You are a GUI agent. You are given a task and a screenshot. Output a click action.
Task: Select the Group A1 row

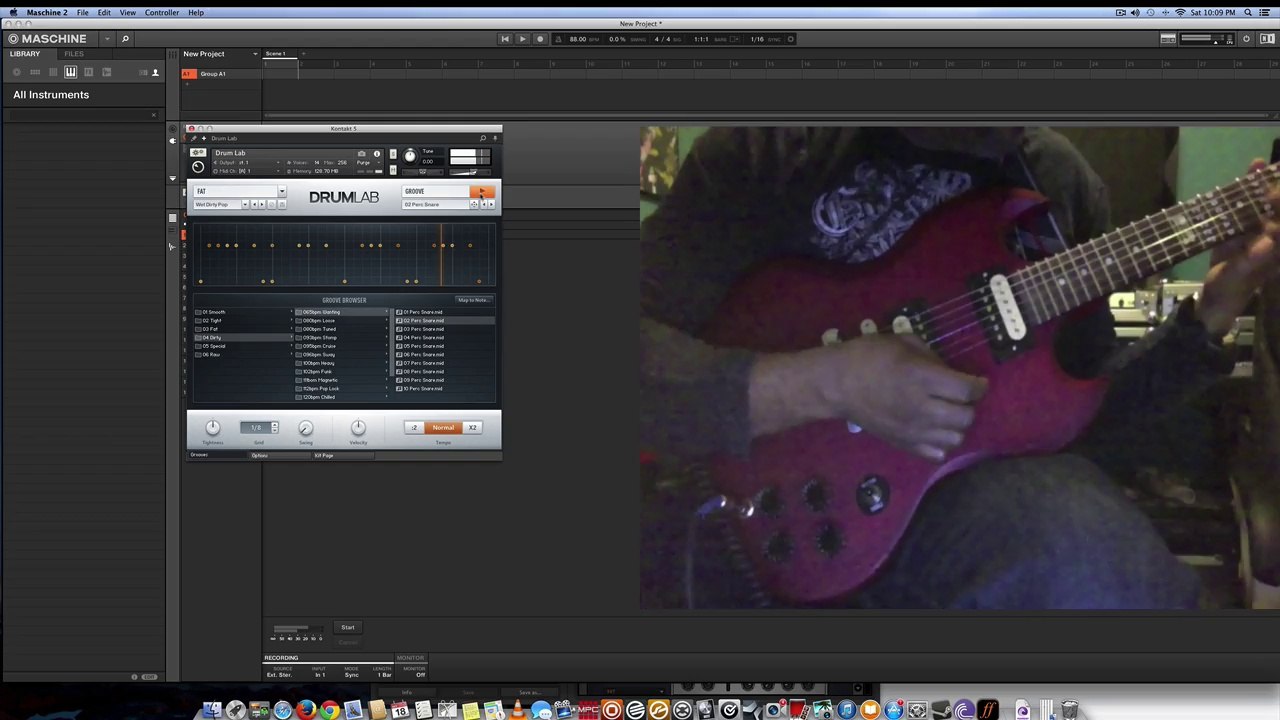click(222, 74)
